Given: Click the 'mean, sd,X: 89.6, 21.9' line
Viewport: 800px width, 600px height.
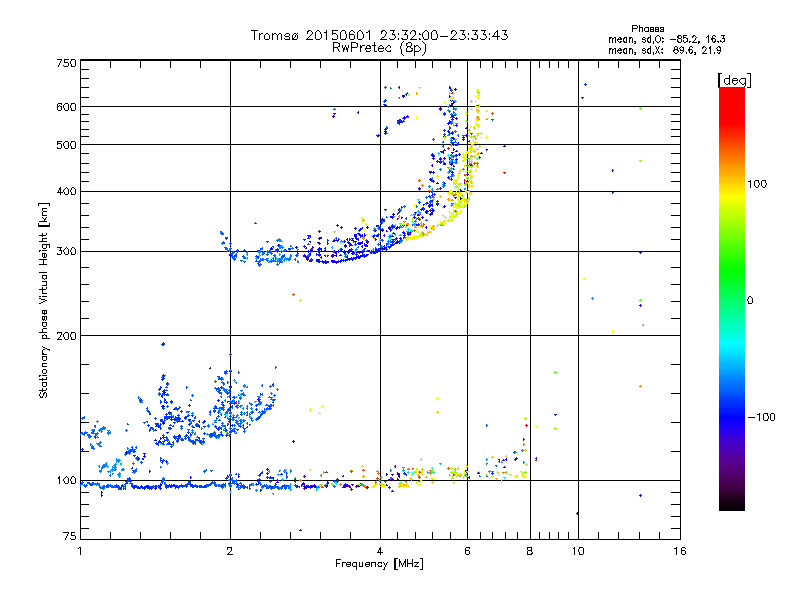Looking at the screenshot, I should [x=665, y=50].
